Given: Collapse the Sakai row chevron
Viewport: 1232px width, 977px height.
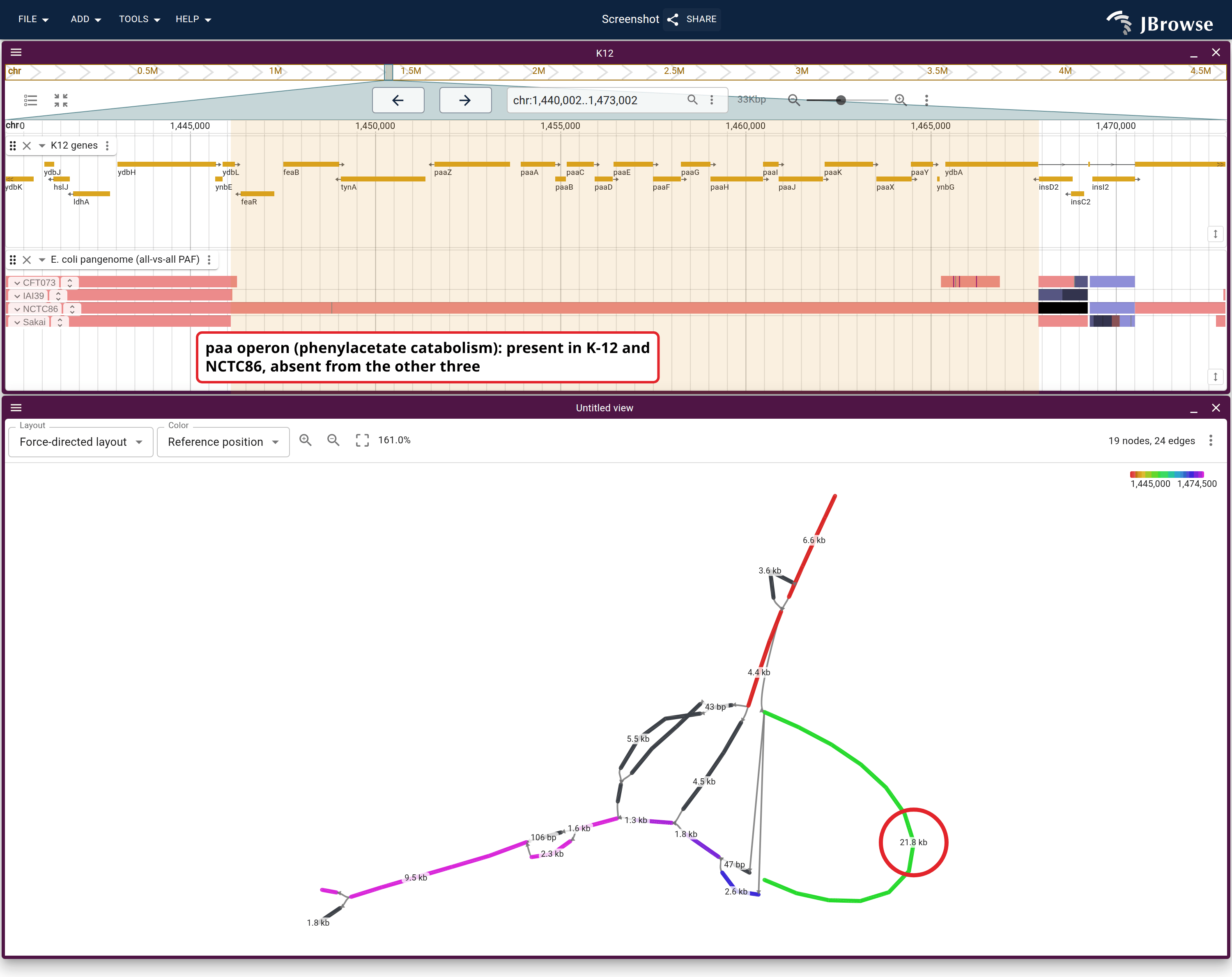Looking at the screenshot, I should pyautogui.click(x=17, y=322).
